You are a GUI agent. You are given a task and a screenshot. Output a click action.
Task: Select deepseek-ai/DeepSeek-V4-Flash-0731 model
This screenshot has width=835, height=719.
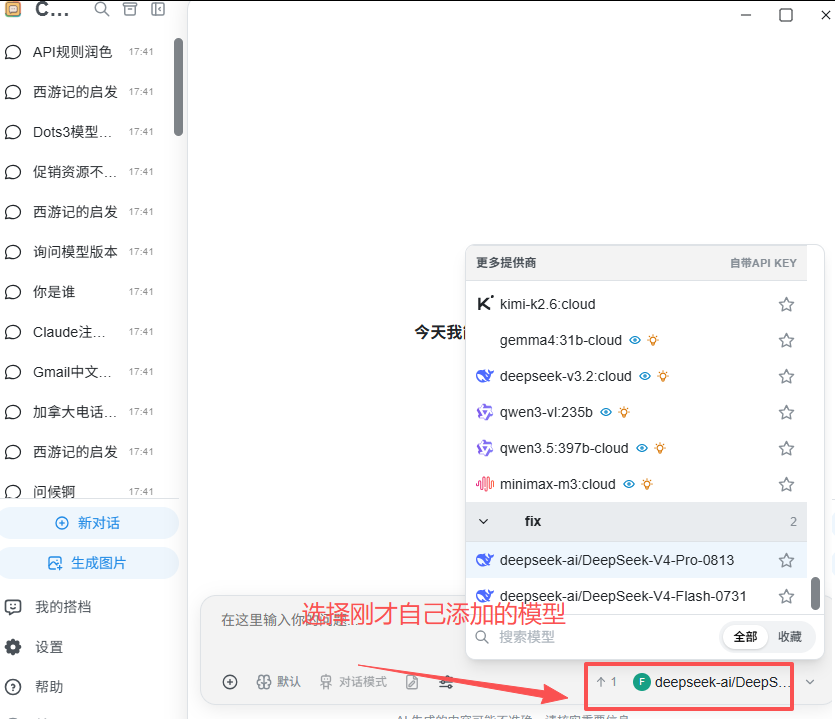(636, 596)
